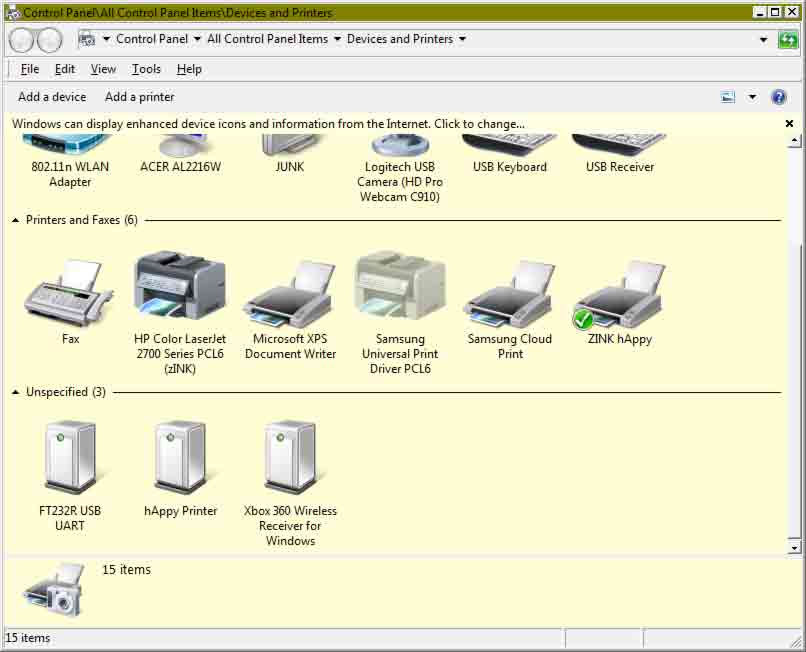Open the Tools menu
Screen dimensions: 806x652
[x=146, y=69]
